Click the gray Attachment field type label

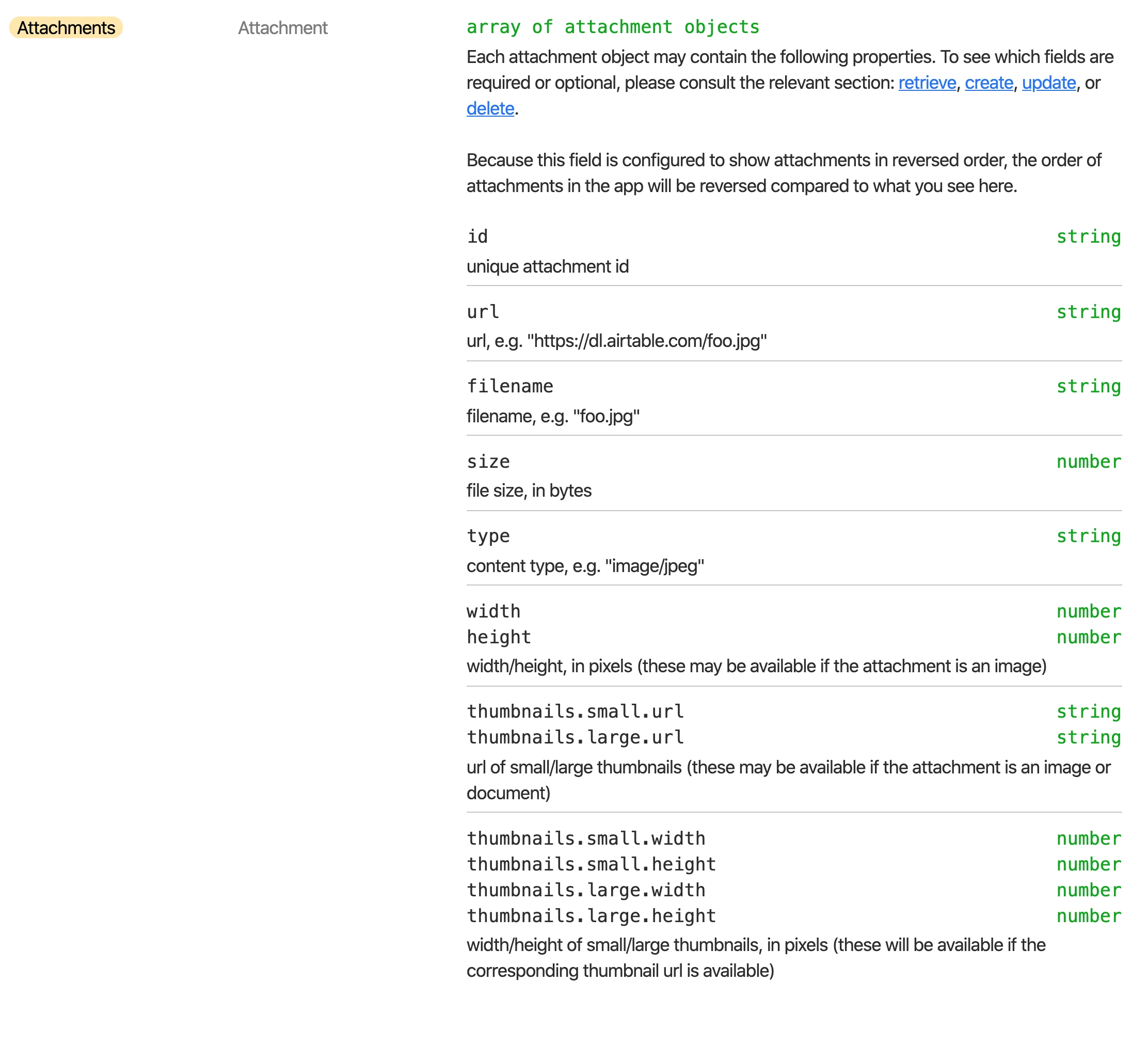(x=282, y=28)
